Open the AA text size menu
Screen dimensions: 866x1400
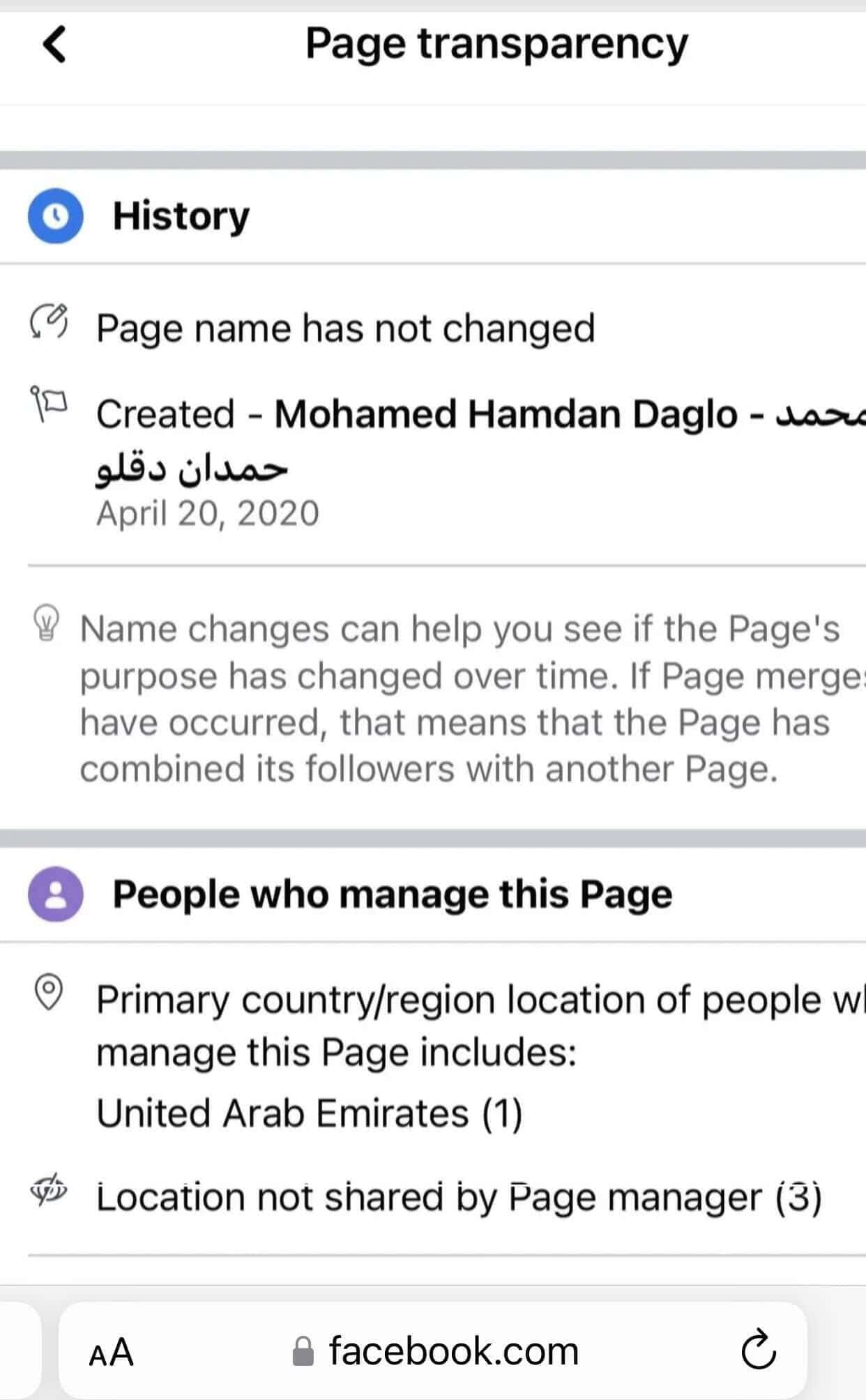tap(112, 1352)
